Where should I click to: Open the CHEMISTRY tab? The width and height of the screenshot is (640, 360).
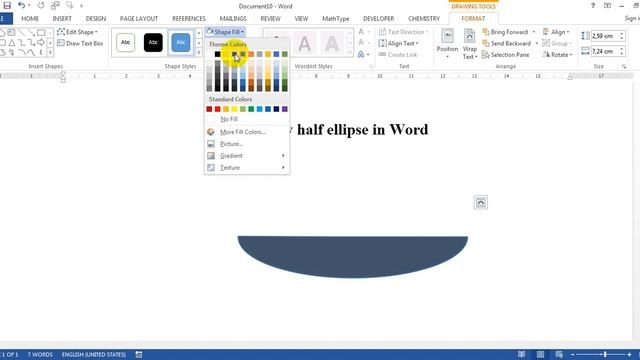424,18
